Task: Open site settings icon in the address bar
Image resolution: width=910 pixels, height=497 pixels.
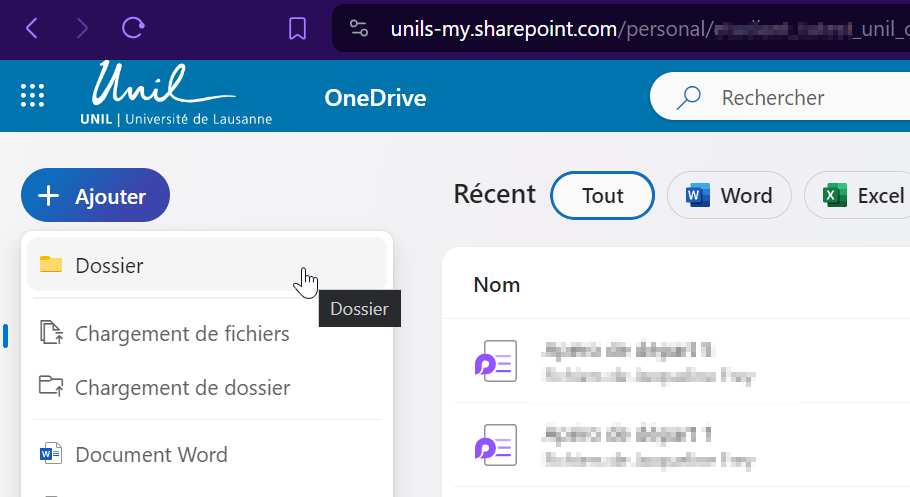Action: click(x=360, y=29)
